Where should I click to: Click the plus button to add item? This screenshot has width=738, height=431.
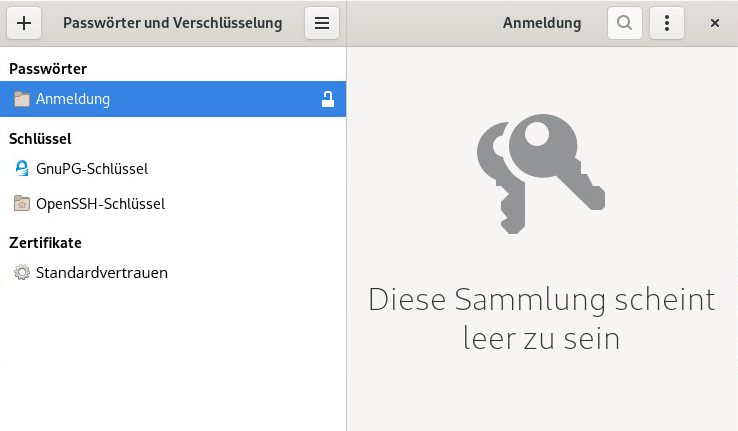24,23
